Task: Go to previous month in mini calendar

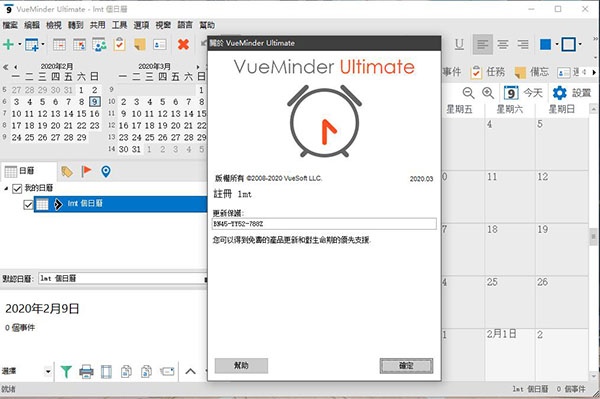Action: click(x=16, y=67)
